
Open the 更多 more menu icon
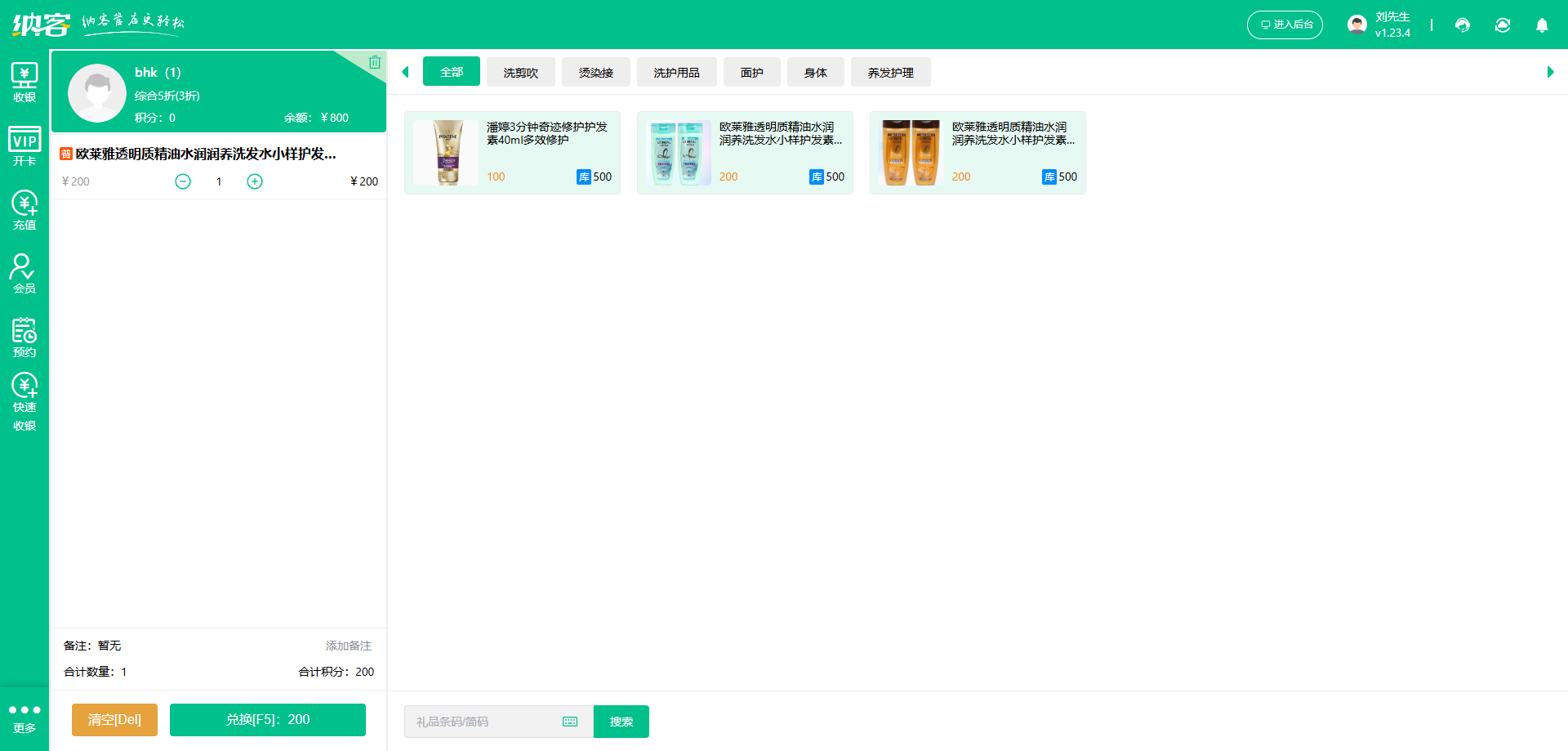click(24, 718)
